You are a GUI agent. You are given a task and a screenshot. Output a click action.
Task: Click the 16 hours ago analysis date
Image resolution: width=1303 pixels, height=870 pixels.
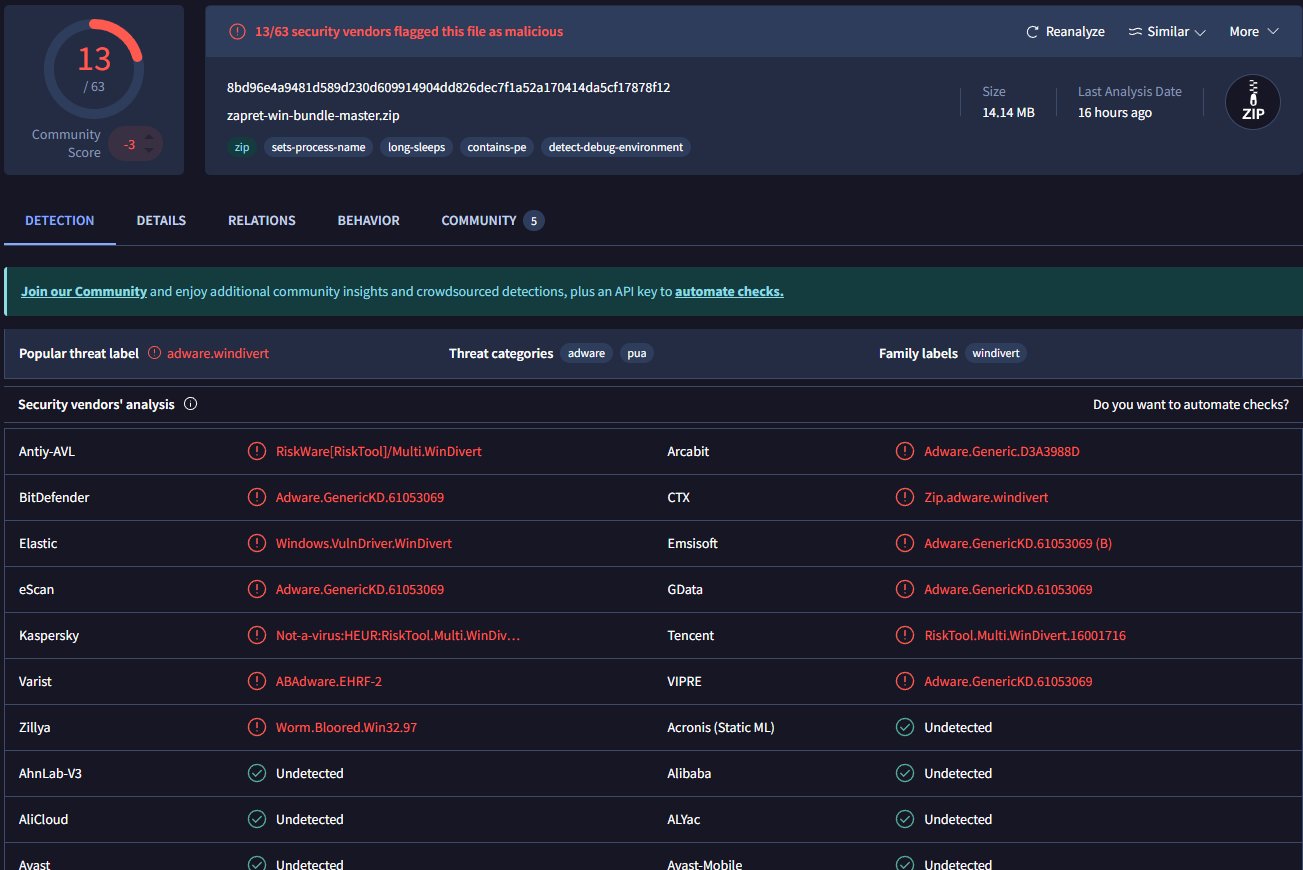[1115, 113]
